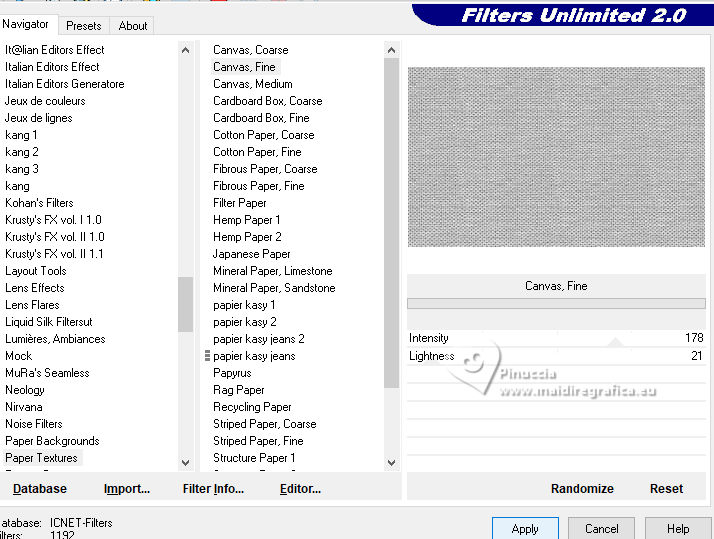The image size is (714, 539).
Task: Open Filter Info...
Action: (x=213, y=488)
